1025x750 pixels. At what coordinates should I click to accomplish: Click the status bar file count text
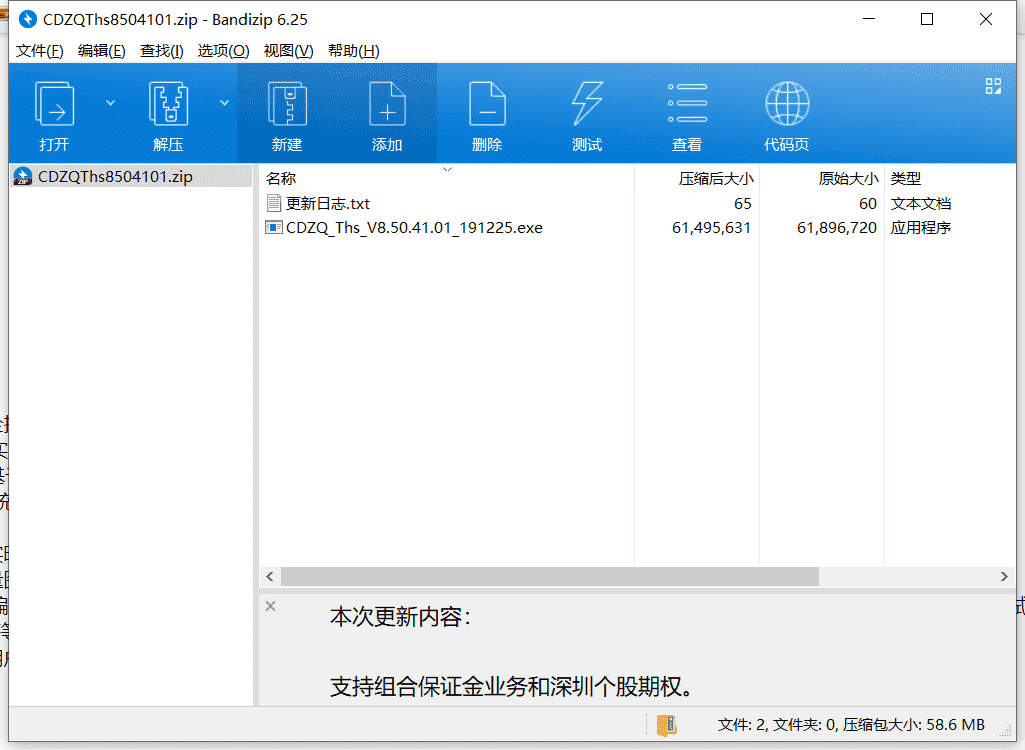tap(851, 725)
